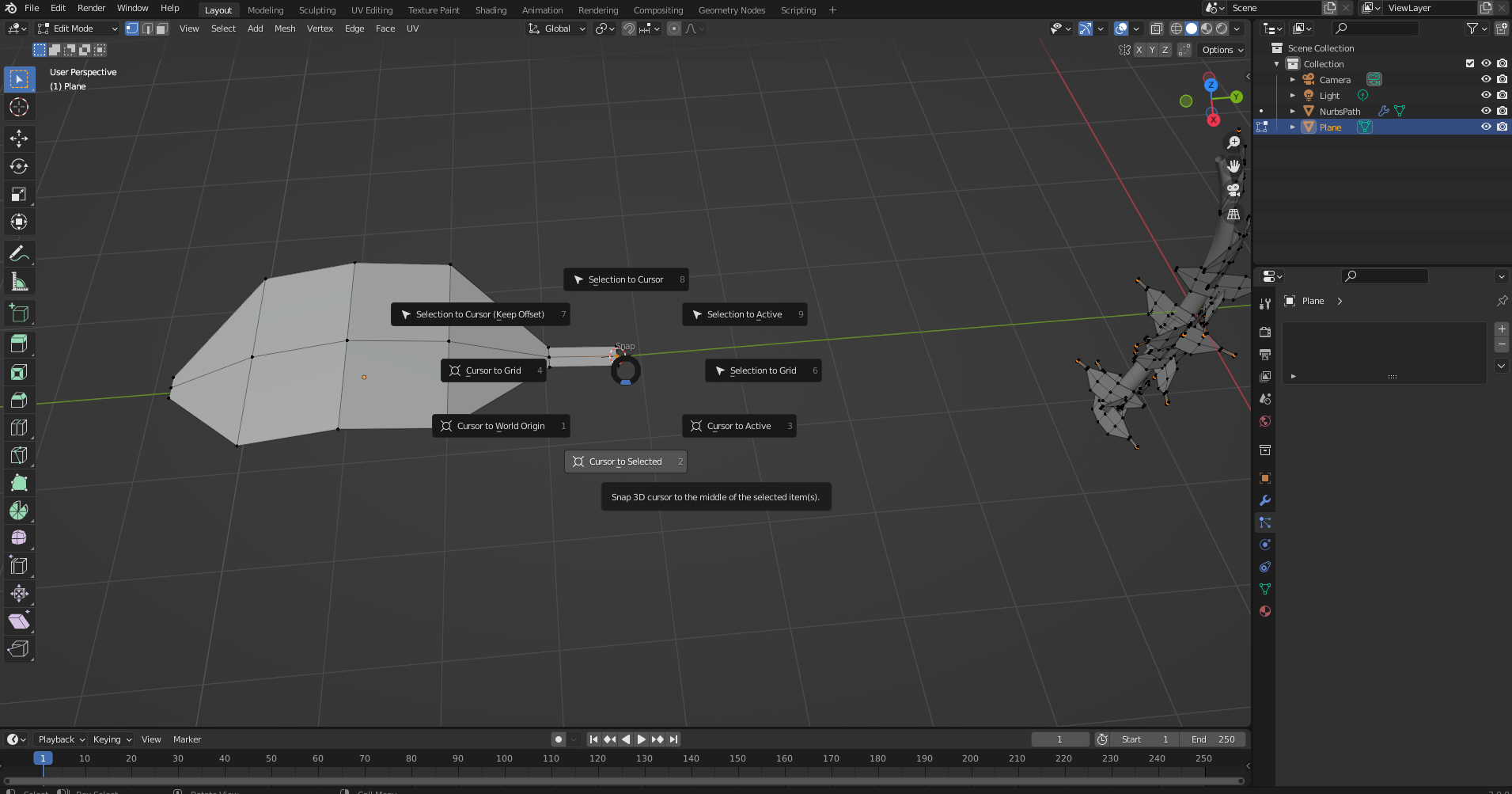Expand the NurbsPath outliner item
Image resolution: width=1512 pixels, height=794 pixels.
(1293, 112)
